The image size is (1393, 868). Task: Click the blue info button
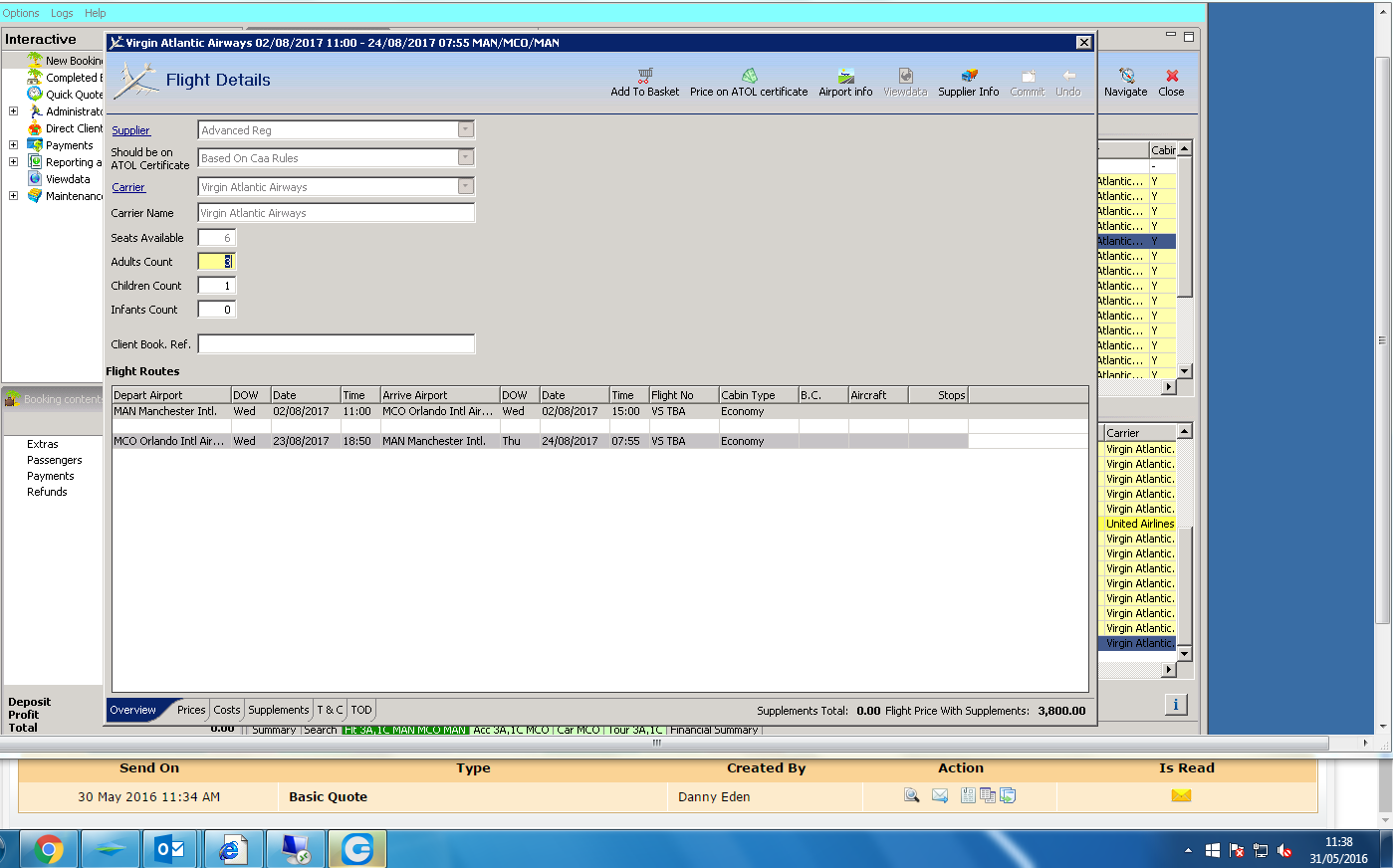(1176, 705)
